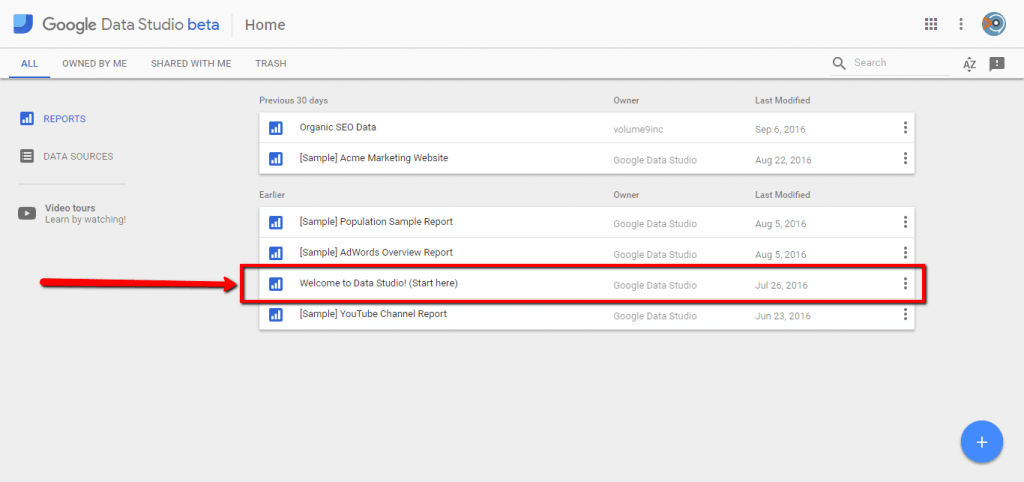The width and height of the screenshot is (1024, 482).
Task: Open the Google apps grid icon
Action: point(931,24)
